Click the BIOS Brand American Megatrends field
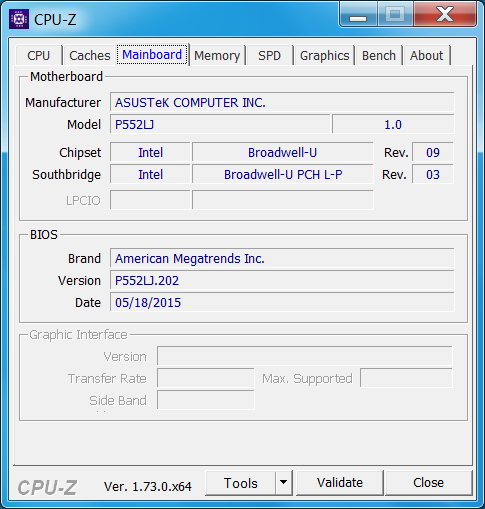Screen dimensions: 485x509 coord(282,258)
